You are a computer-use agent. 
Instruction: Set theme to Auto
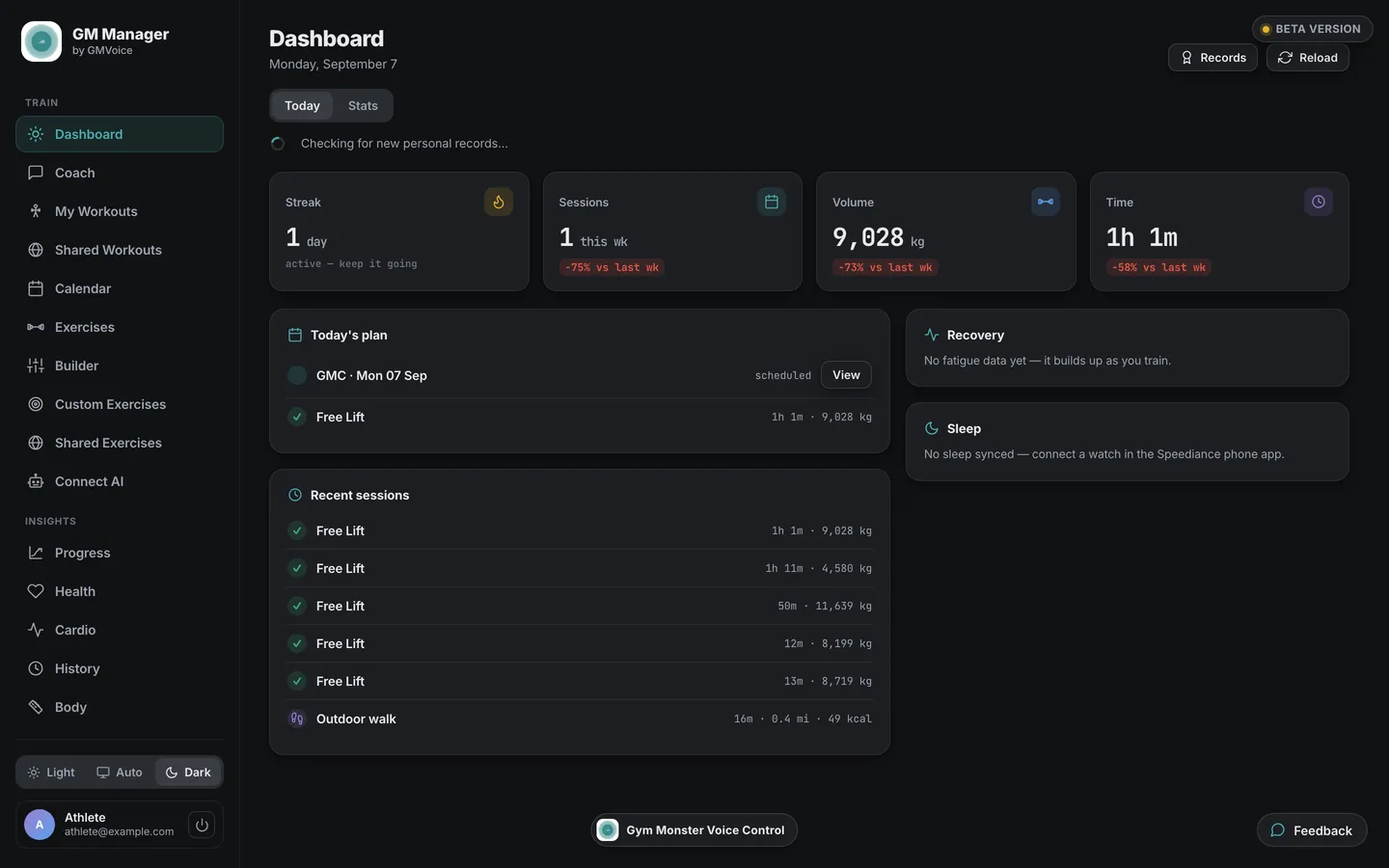pyautogui.click(x=120, y=773)
